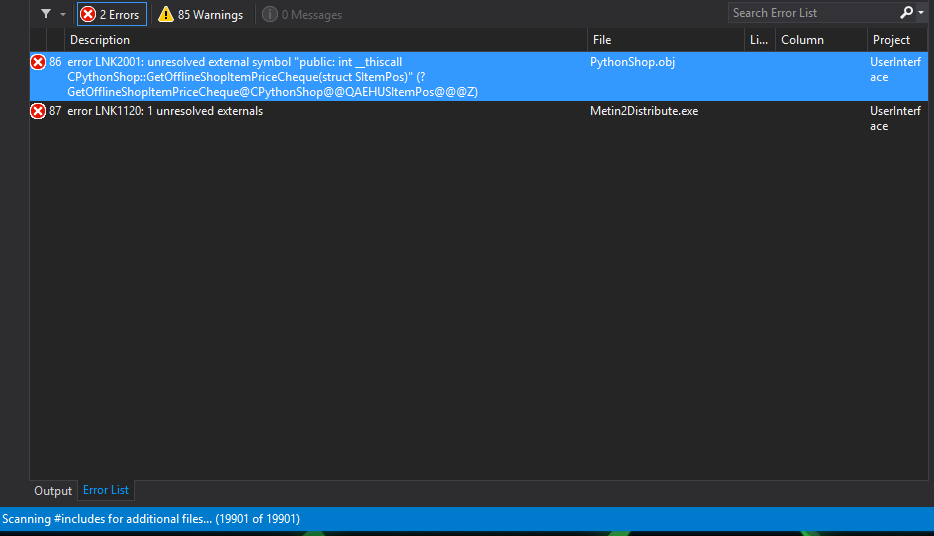Toggle the 85 Warnings filter
The width and height of the screenshot is (934, 536).
point(201,14)
